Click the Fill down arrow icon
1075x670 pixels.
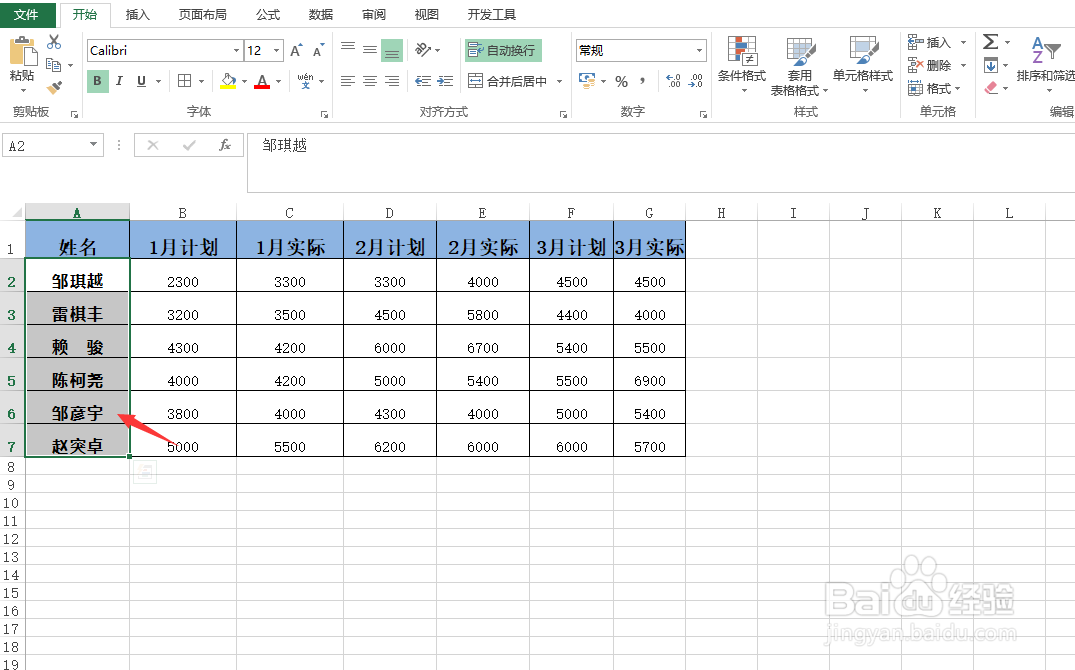(x=991, y=65)
